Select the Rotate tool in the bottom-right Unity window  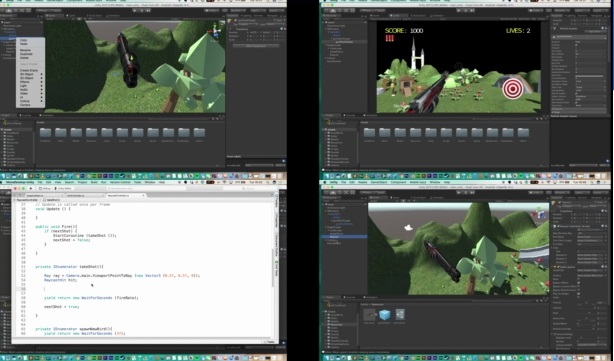tap(340, 192)
